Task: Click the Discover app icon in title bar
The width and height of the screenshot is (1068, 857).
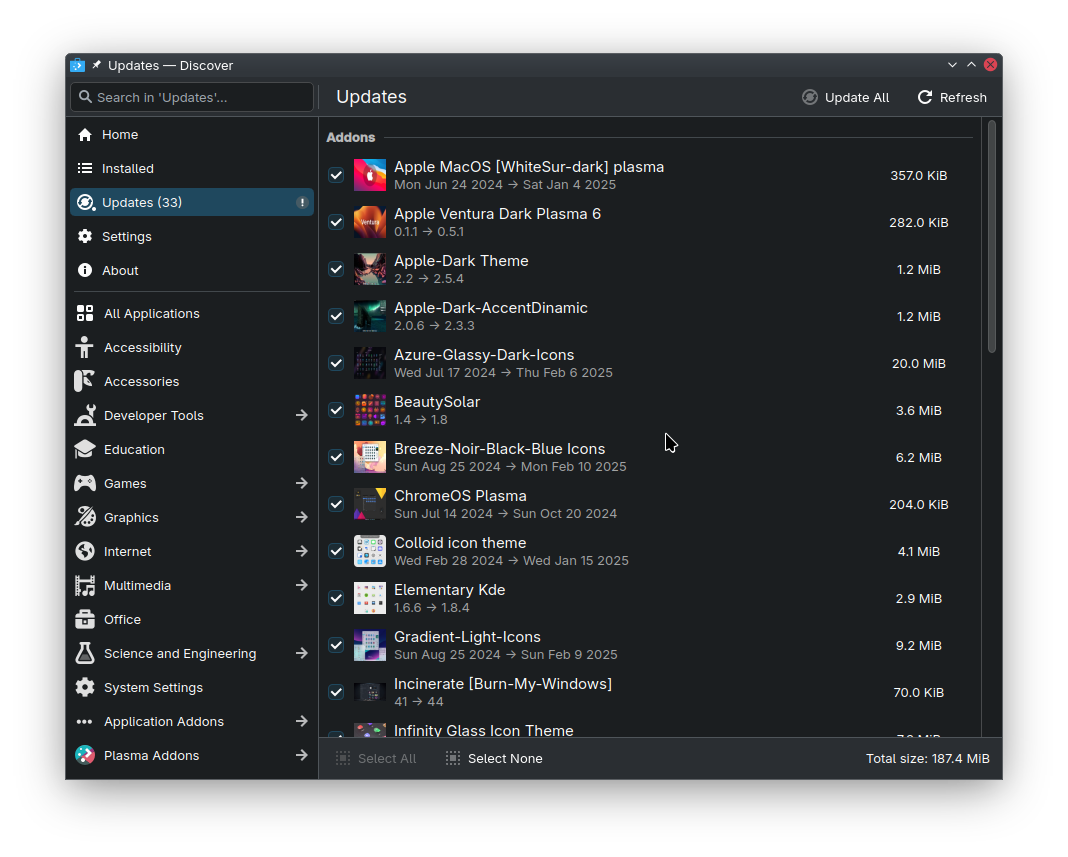Action: coord(78,65)
